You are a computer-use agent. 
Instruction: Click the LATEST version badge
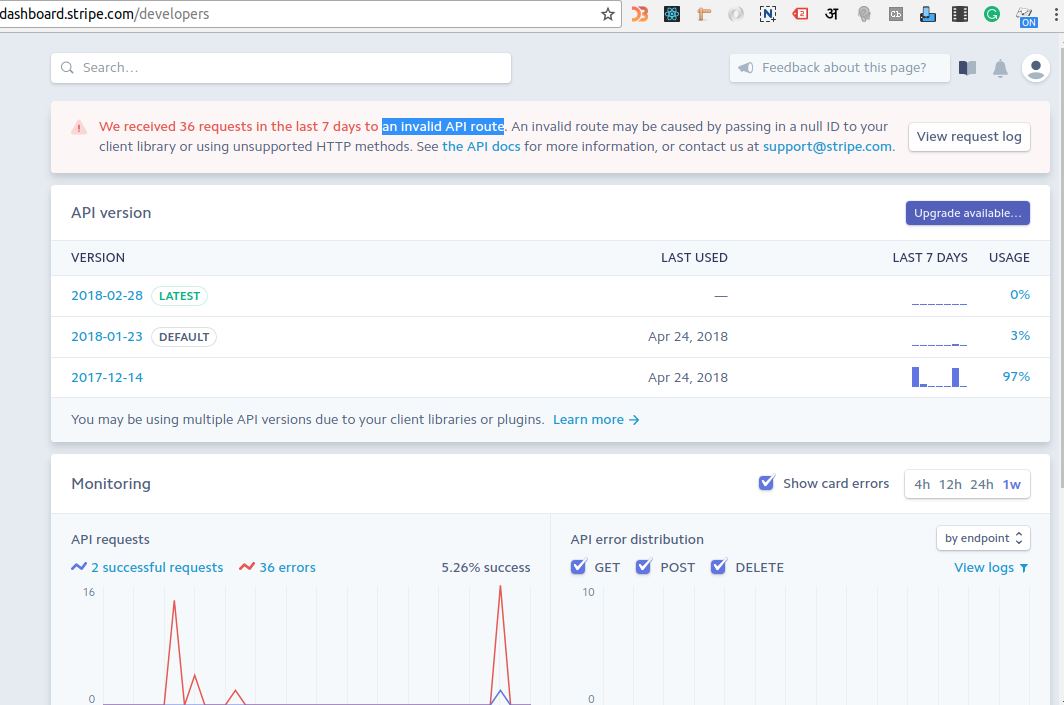click(179, 296)
